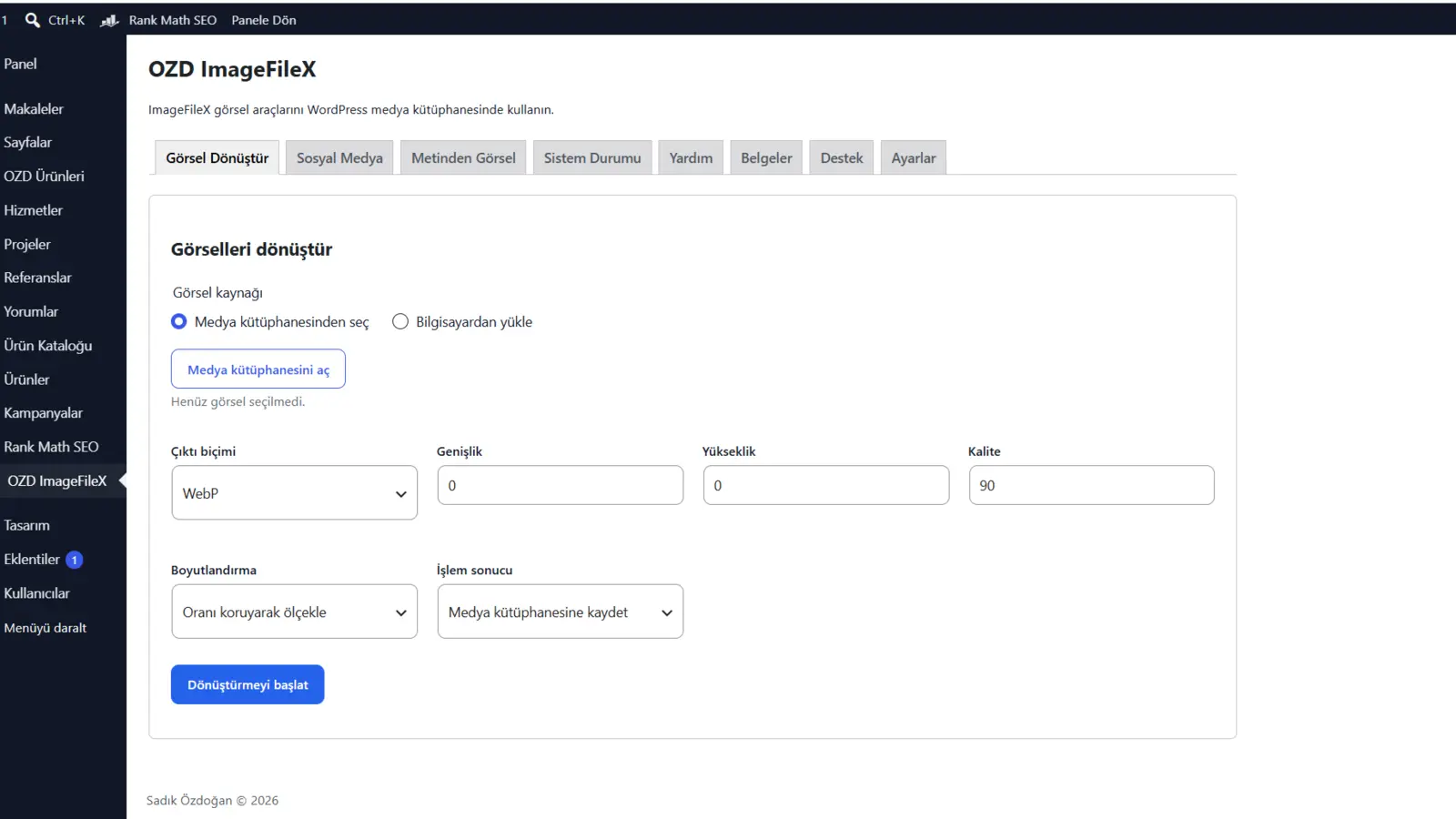This screenshot has width=1456, height=819.
Task: Click the 'Görselleri dönüştür' section heading
Action: (x=251, y=249)
